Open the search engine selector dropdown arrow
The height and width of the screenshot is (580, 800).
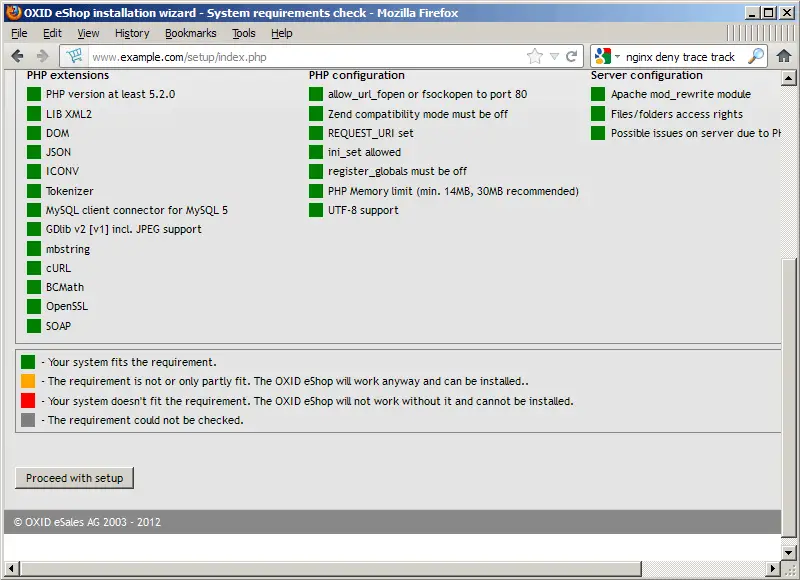(617, 57)
